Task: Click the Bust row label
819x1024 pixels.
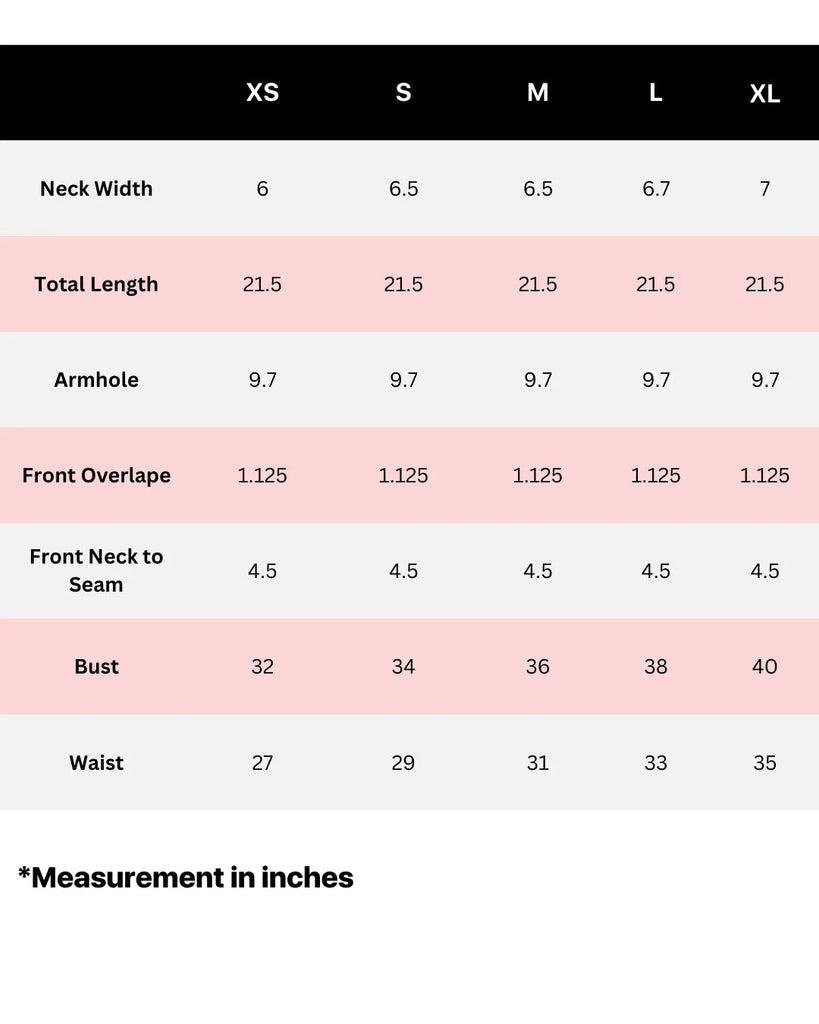Action: tap(96, 666)
